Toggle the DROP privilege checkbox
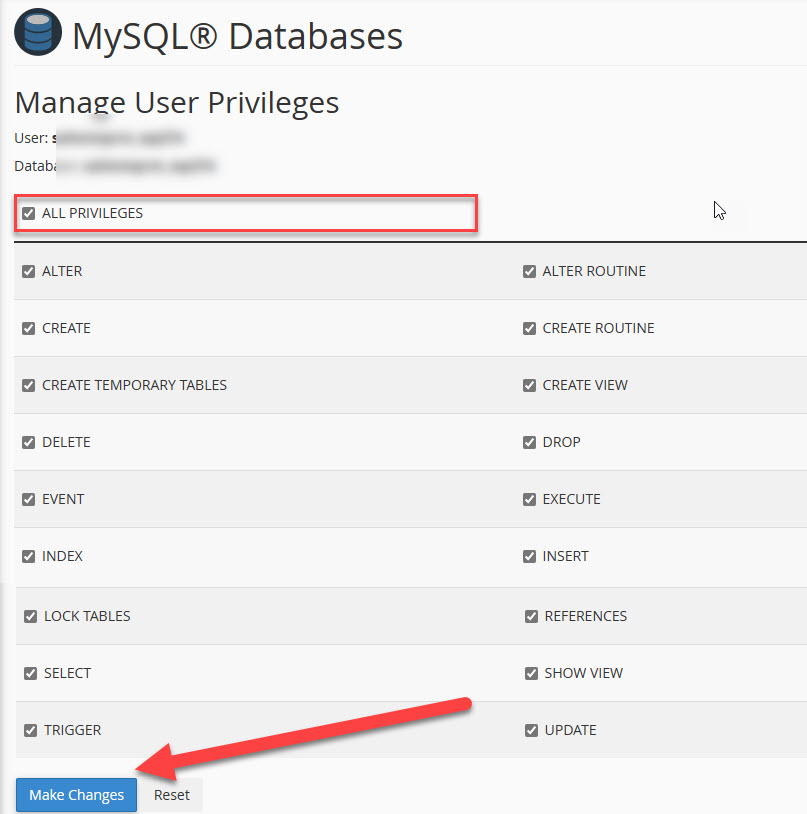 tap(529, 442)
